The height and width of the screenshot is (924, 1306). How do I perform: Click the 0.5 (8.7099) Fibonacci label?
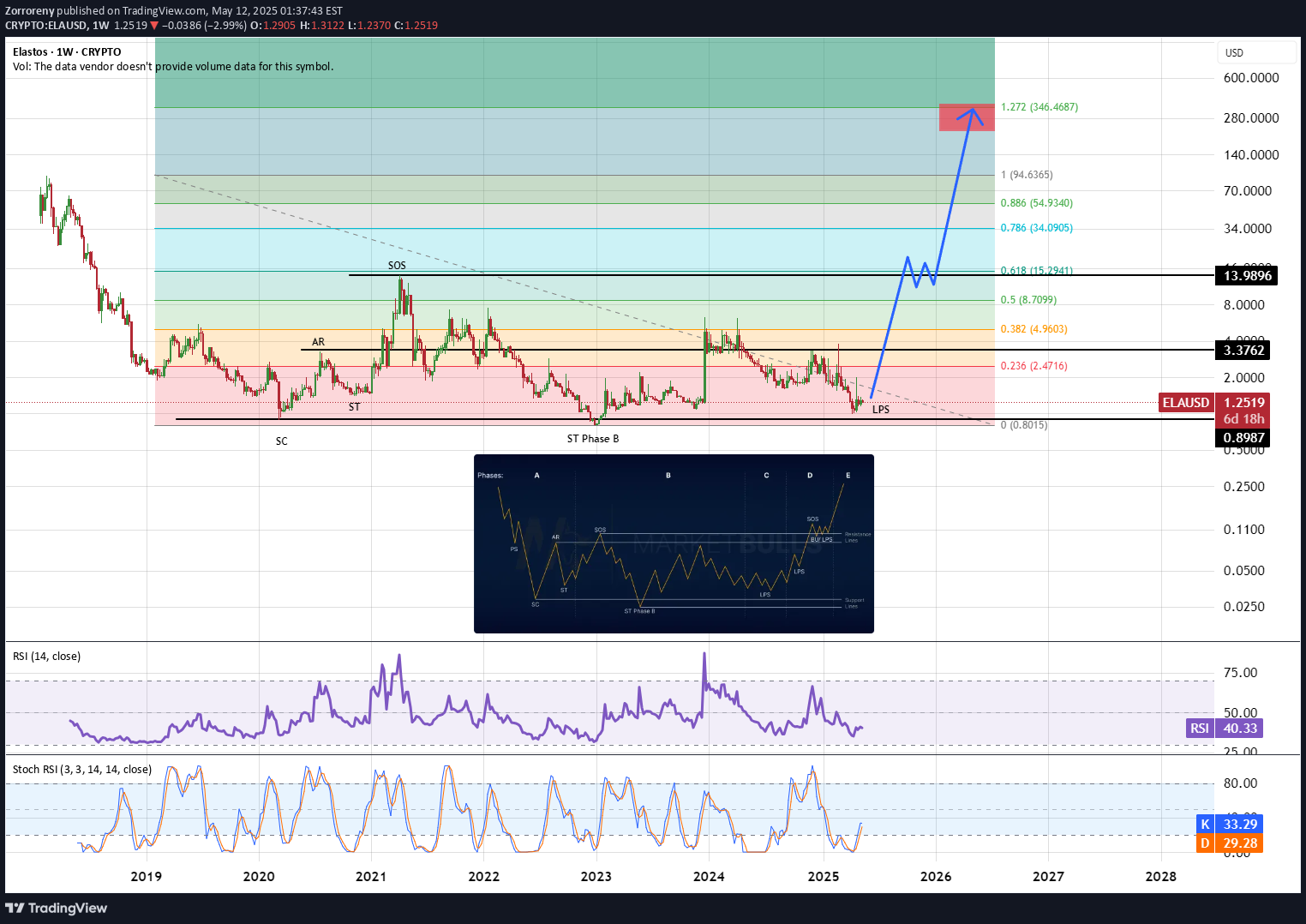[1028, 300]
